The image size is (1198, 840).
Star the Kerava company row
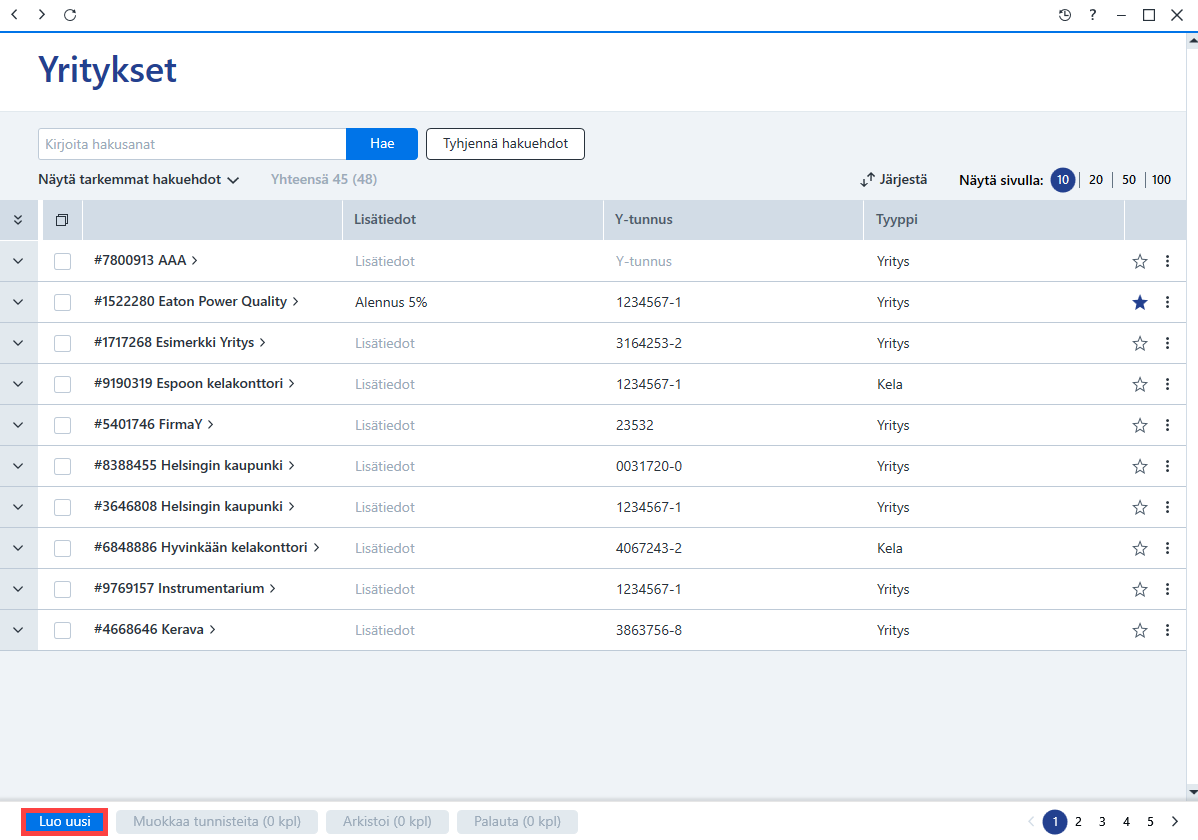[x=1139, y=631]
